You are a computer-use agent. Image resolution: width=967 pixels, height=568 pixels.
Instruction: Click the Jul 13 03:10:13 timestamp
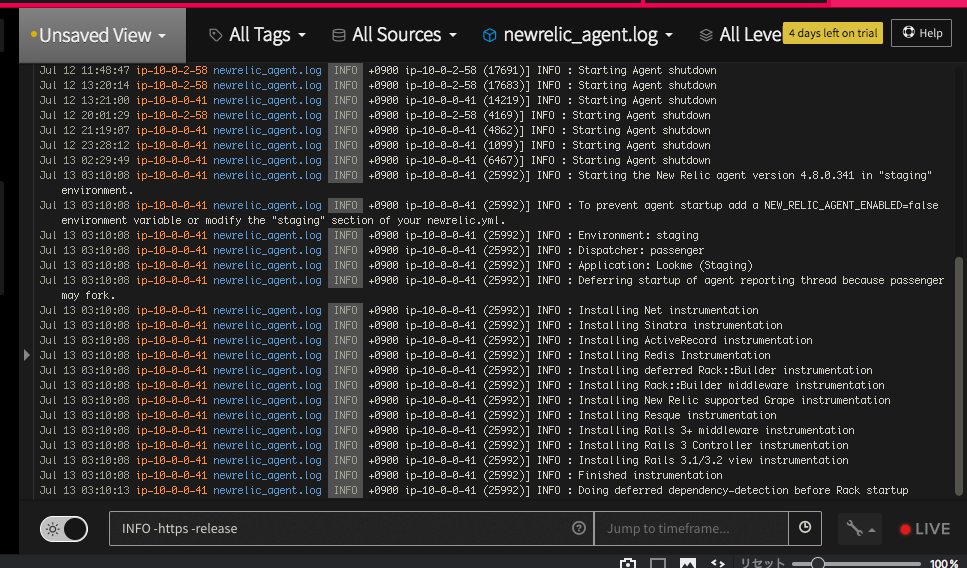coord(84,490)
